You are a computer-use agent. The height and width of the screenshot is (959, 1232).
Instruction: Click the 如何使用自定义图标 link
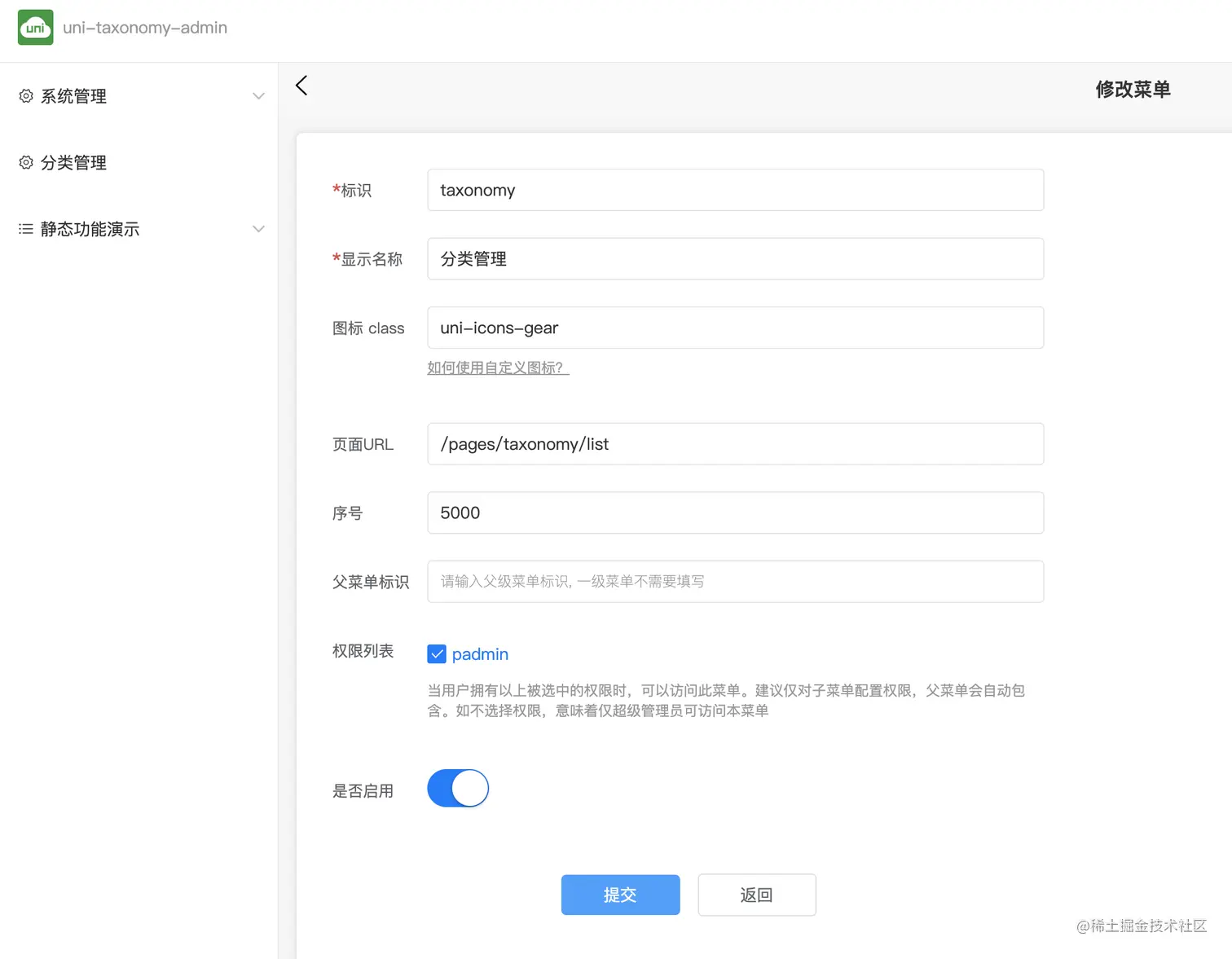pos(497,367)
